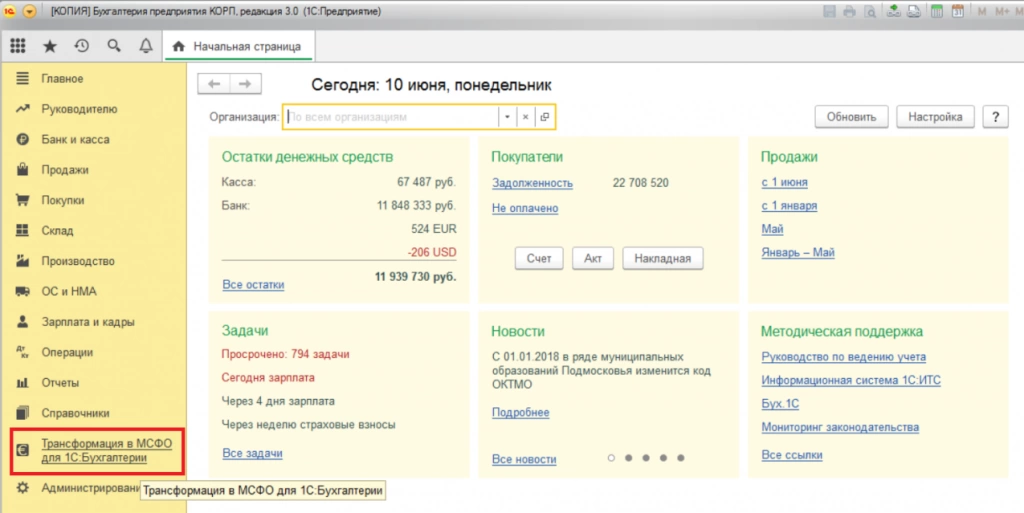The width and height of the screenshot is (1024, 513).
Task: Click Просрочено: 794 задачи text
Action: coord(285,354)
